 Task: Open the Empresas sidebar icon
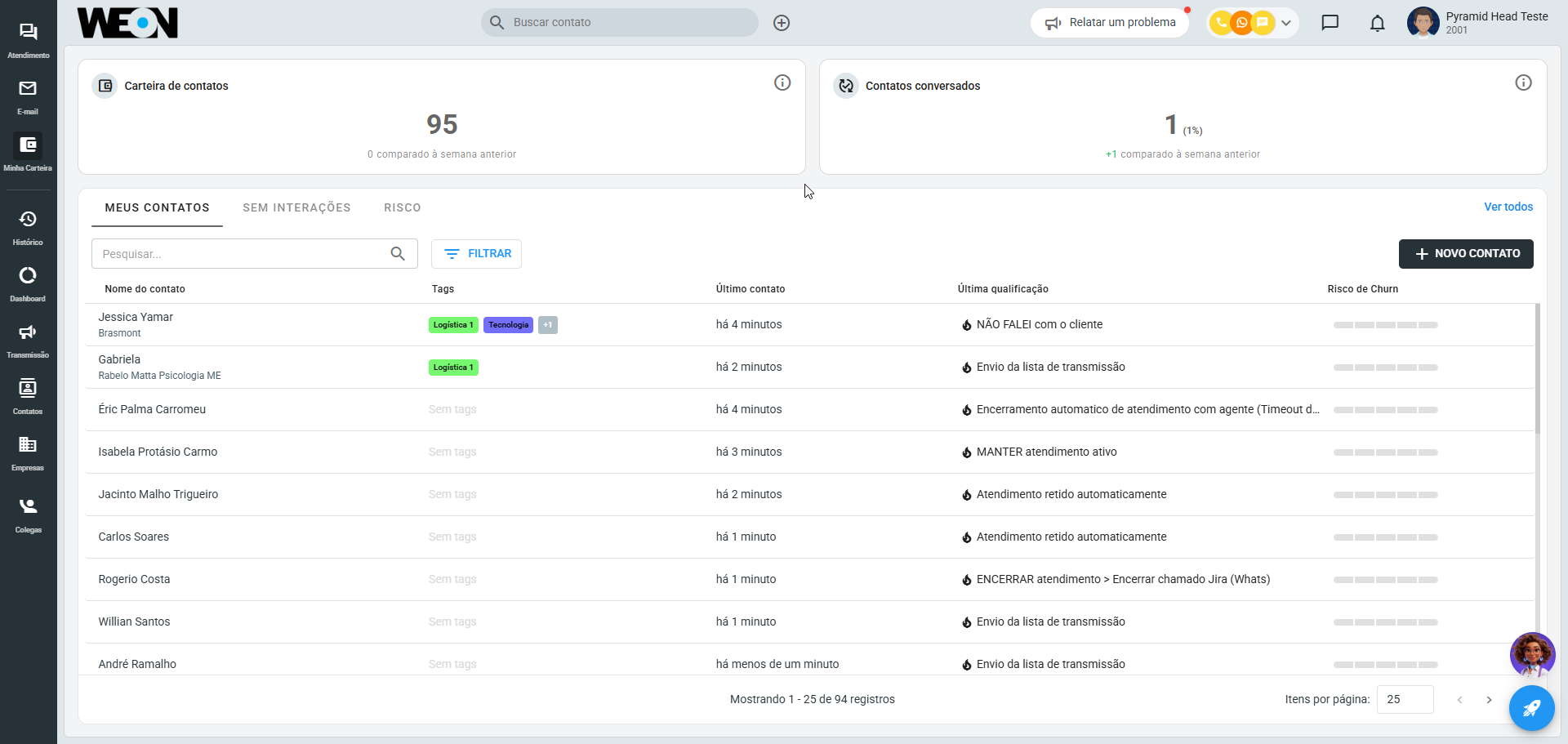(x=28, y=452)
